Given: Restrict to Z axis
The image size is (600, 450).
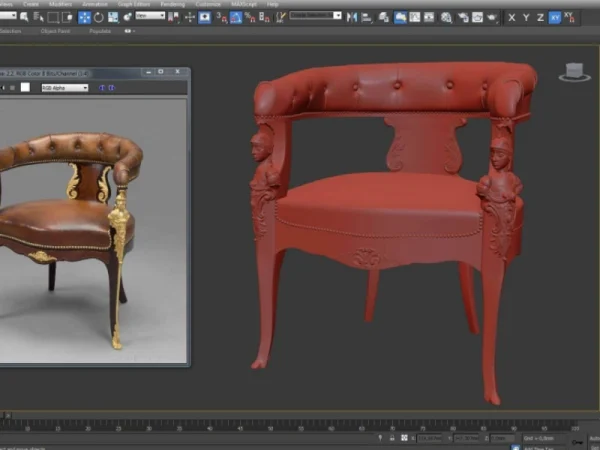Looking at the screenshot, I should tap(540, 18).
